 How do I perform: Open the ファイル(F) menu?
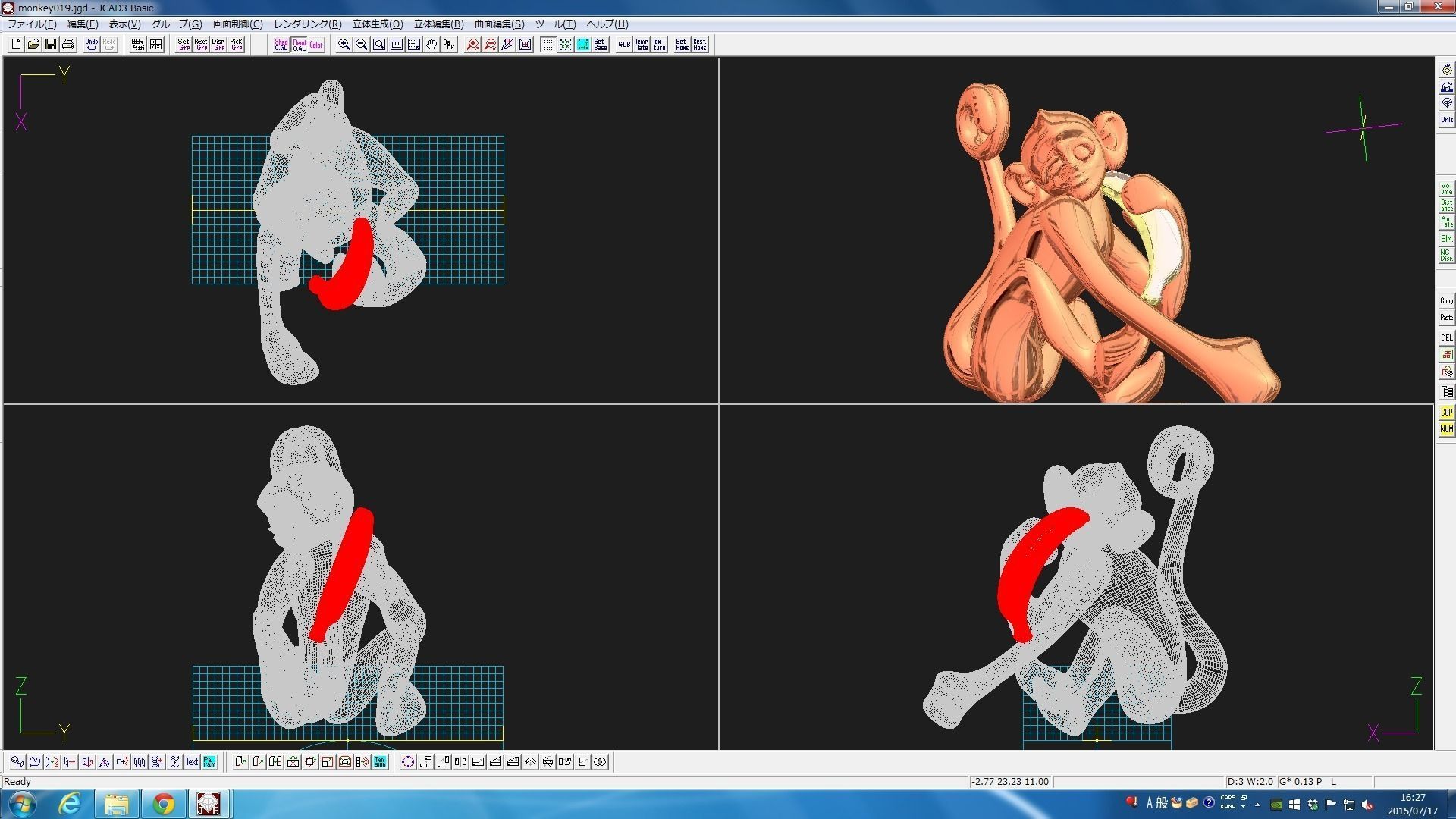[32, 24]
